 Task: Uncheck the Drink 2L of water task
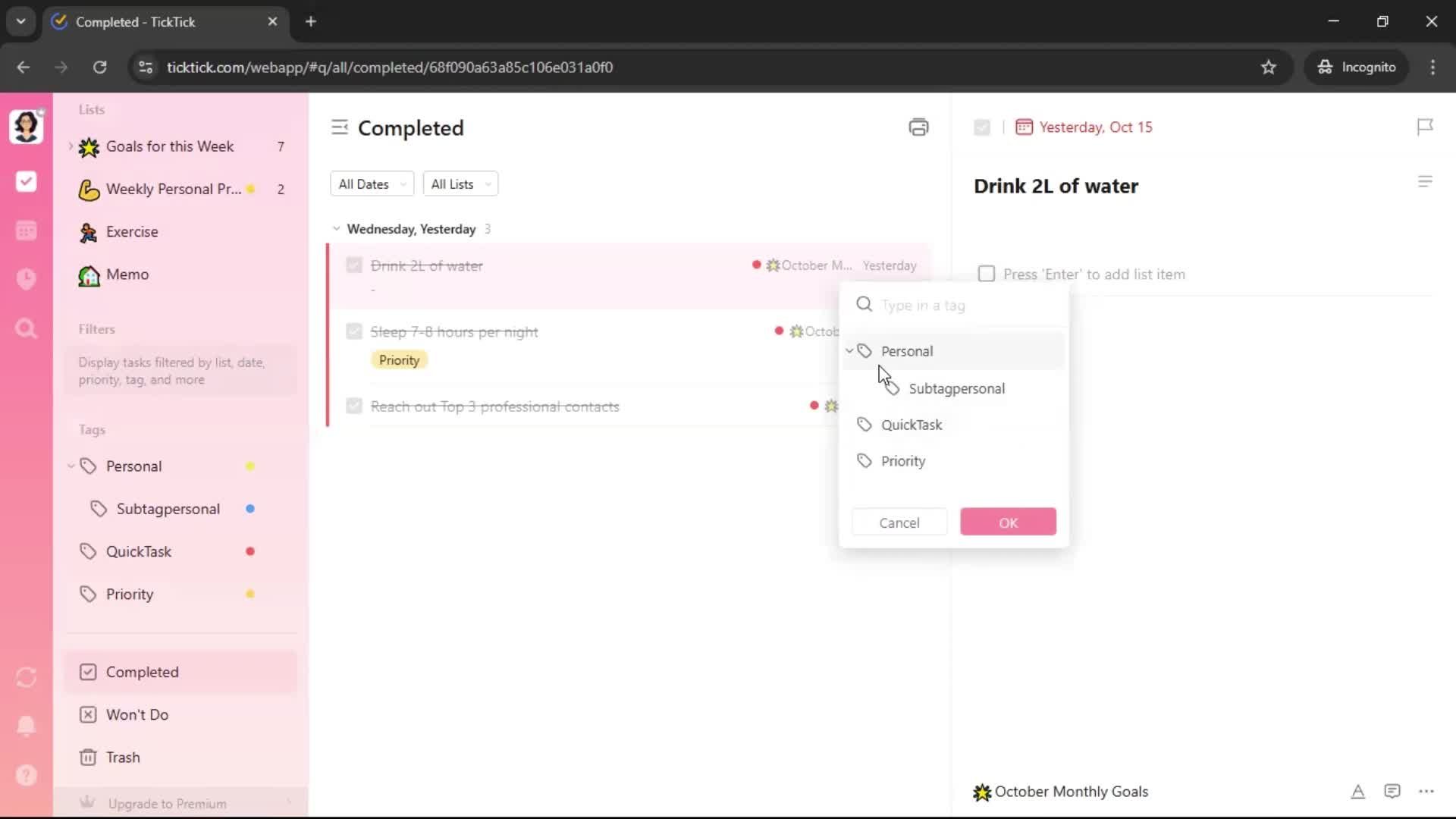tap(354, 265)
